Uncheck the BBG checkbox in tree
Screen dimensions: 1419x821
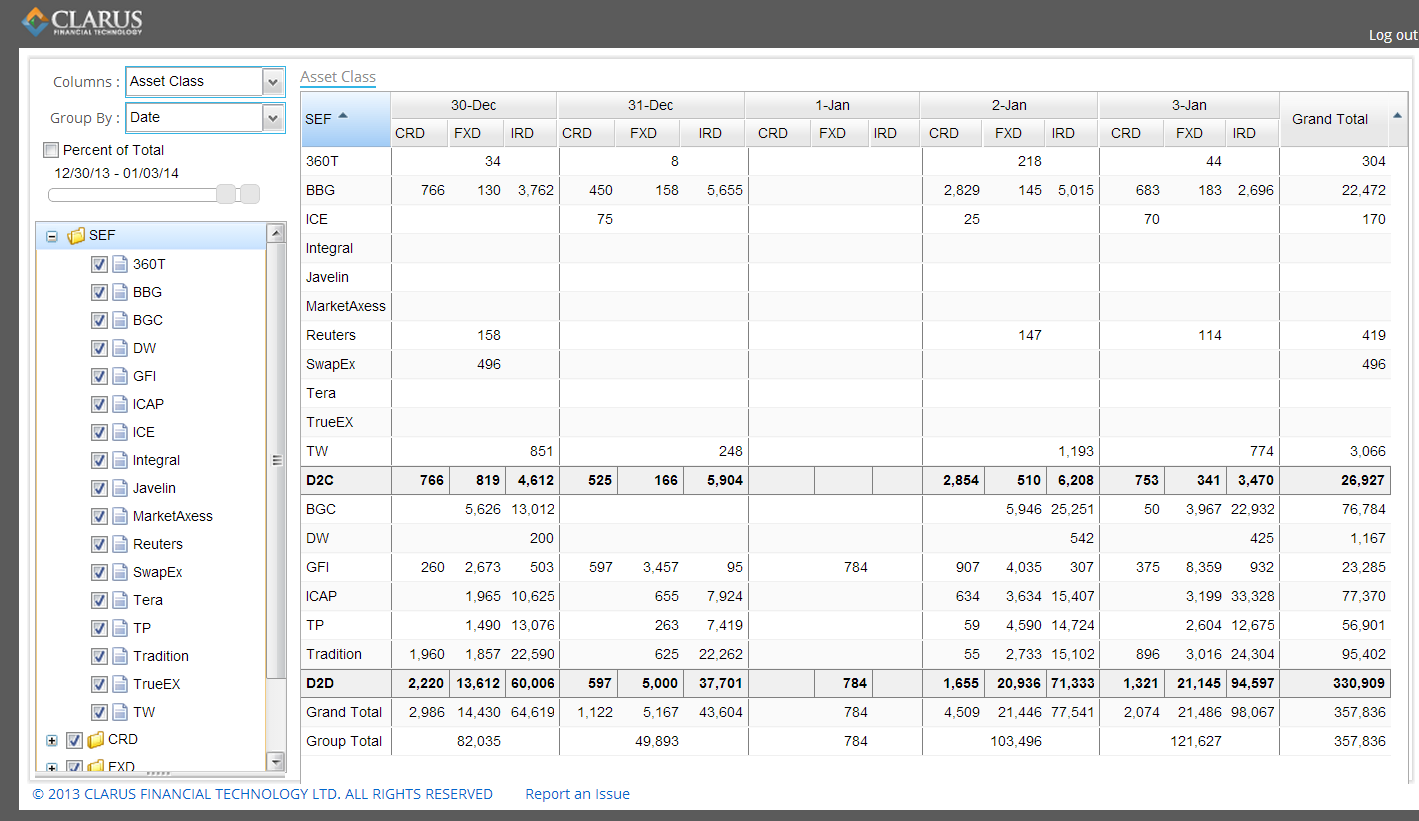(99, 292)
